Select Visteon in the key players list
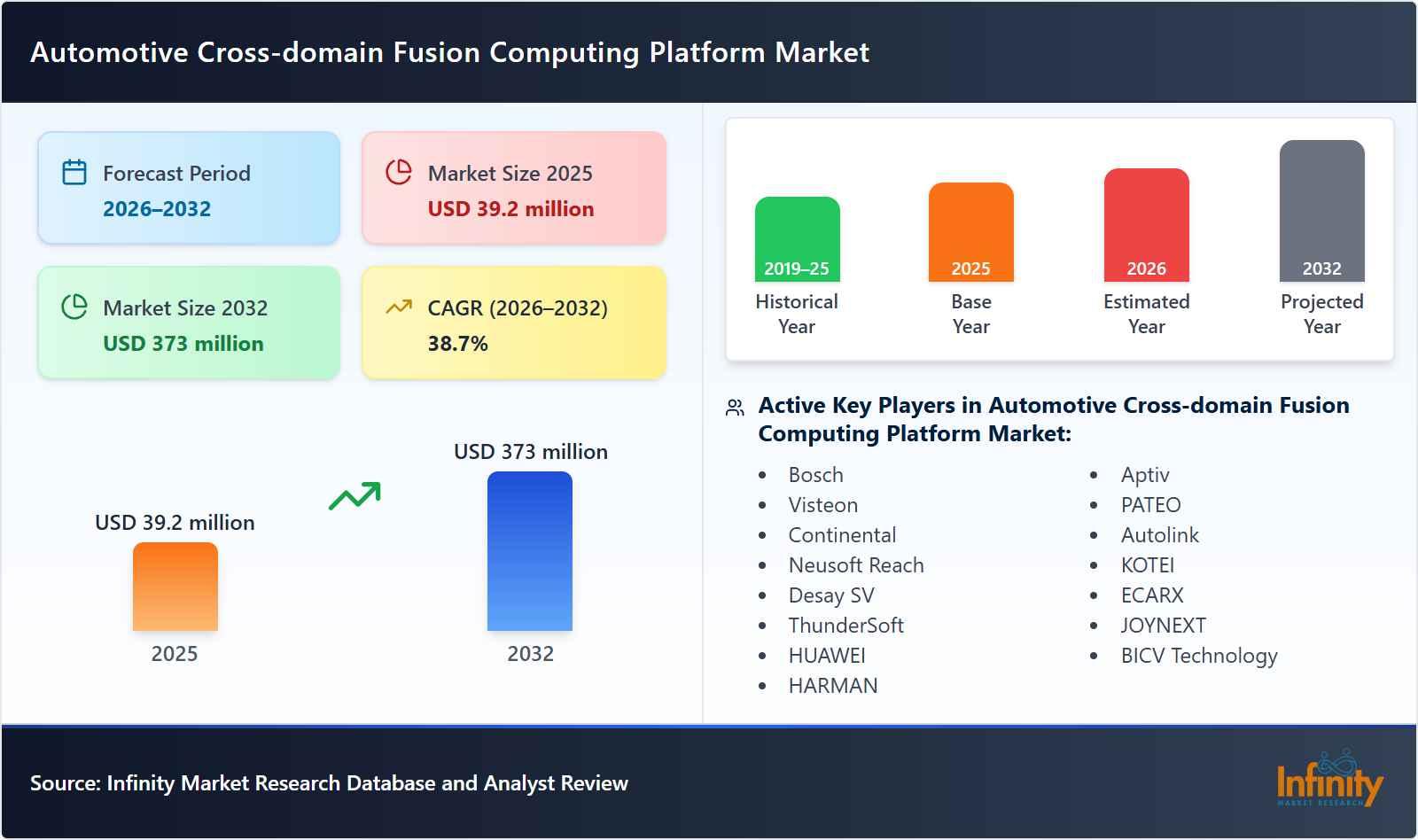1418x840 pixels. point(823,505)
